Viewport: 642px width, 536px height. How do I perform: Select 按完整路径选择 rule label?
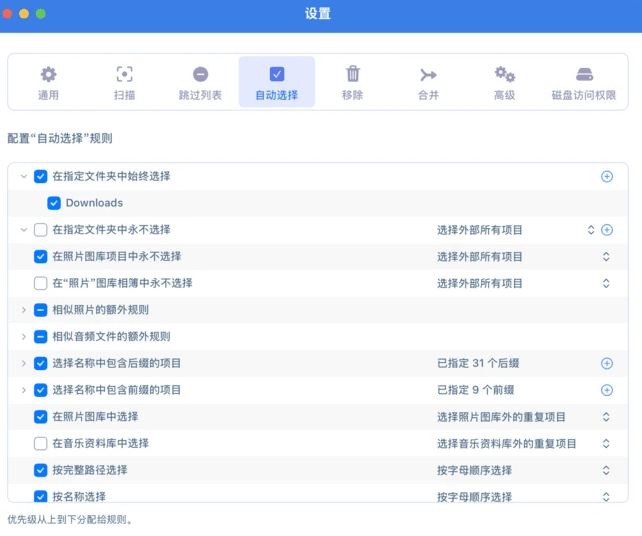coord(90,470)
